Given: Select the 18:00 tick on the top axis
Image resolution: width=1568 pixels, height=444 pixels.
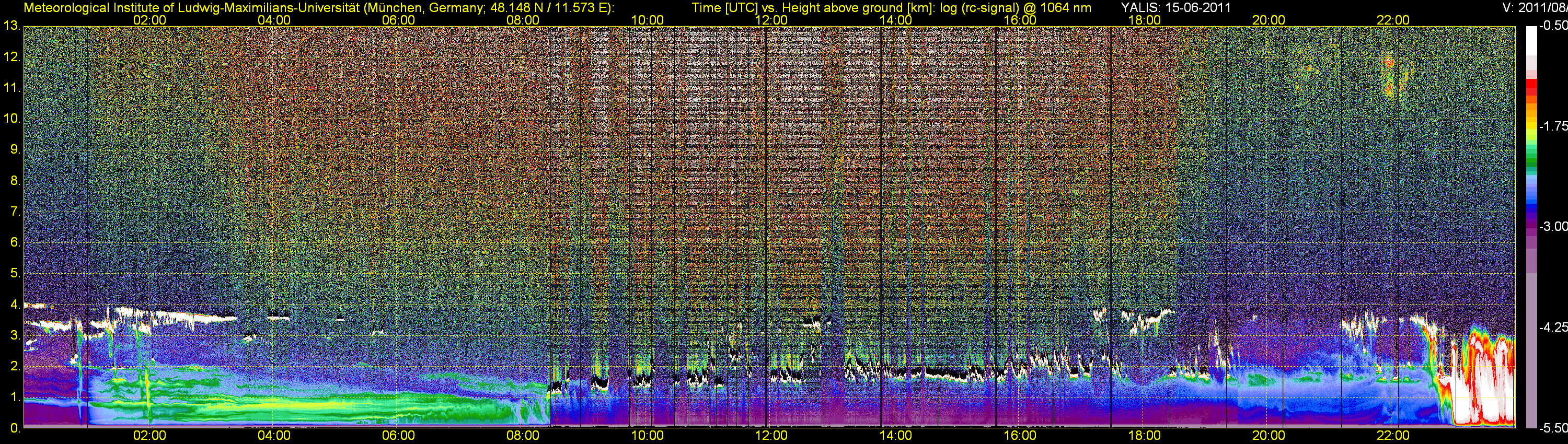Looking at the screenshot, I should click(1144, 20).
